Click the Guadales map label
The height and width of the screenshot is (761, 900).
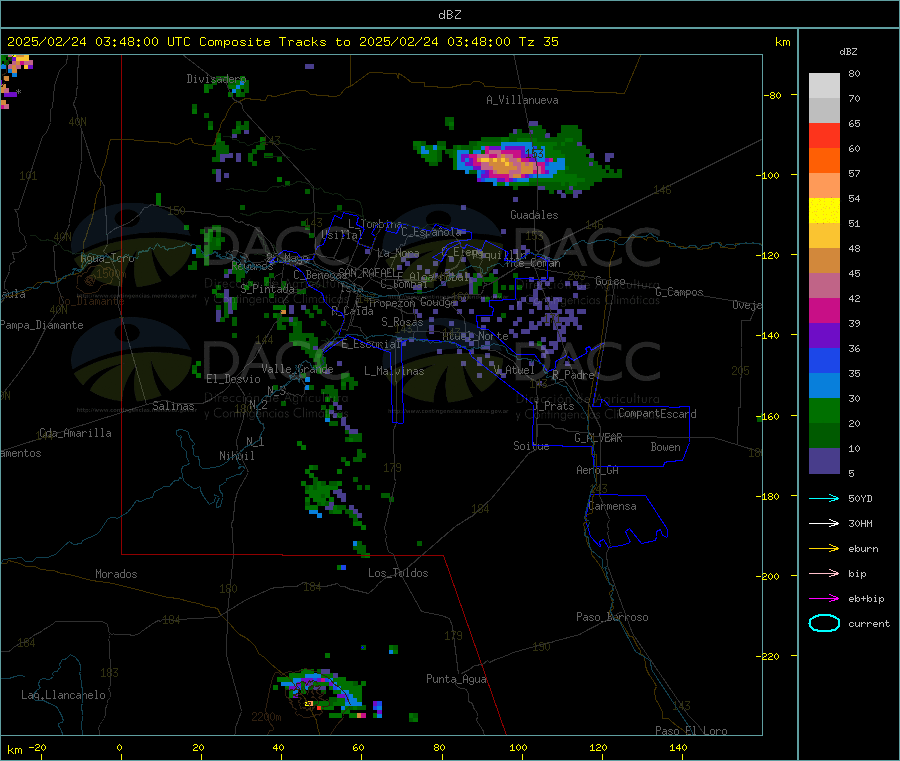click(534, 215)
